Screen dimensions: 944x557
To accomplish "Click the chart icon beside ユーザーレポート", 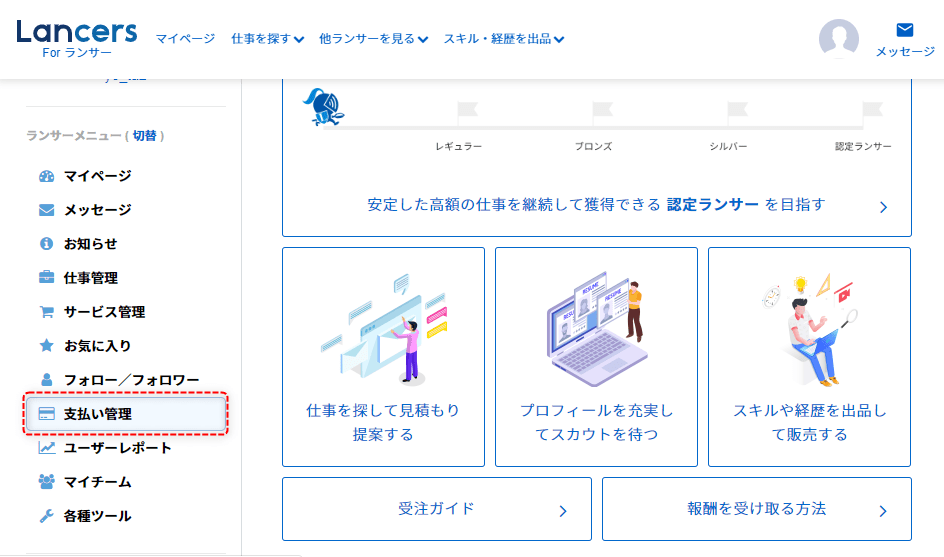I will 46,448.
